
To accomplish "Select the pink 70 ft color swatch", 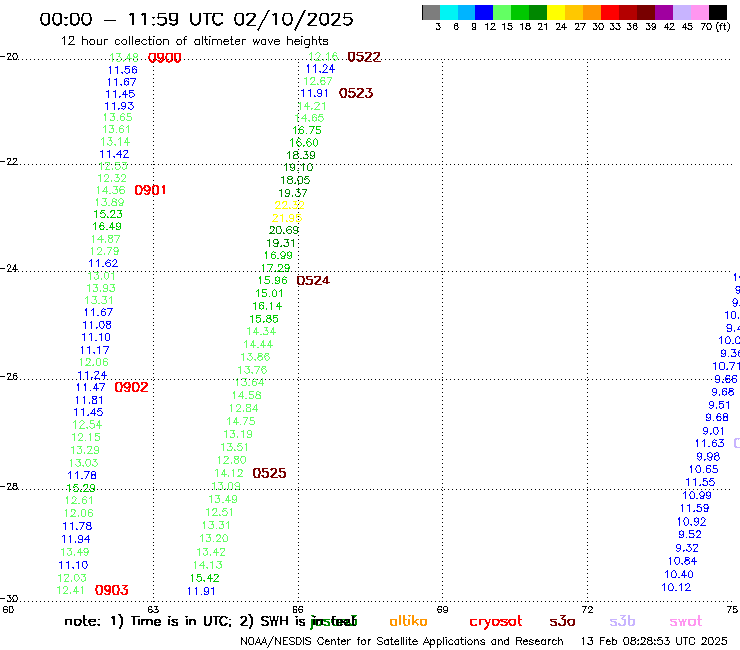I will (x=699, y=12).
